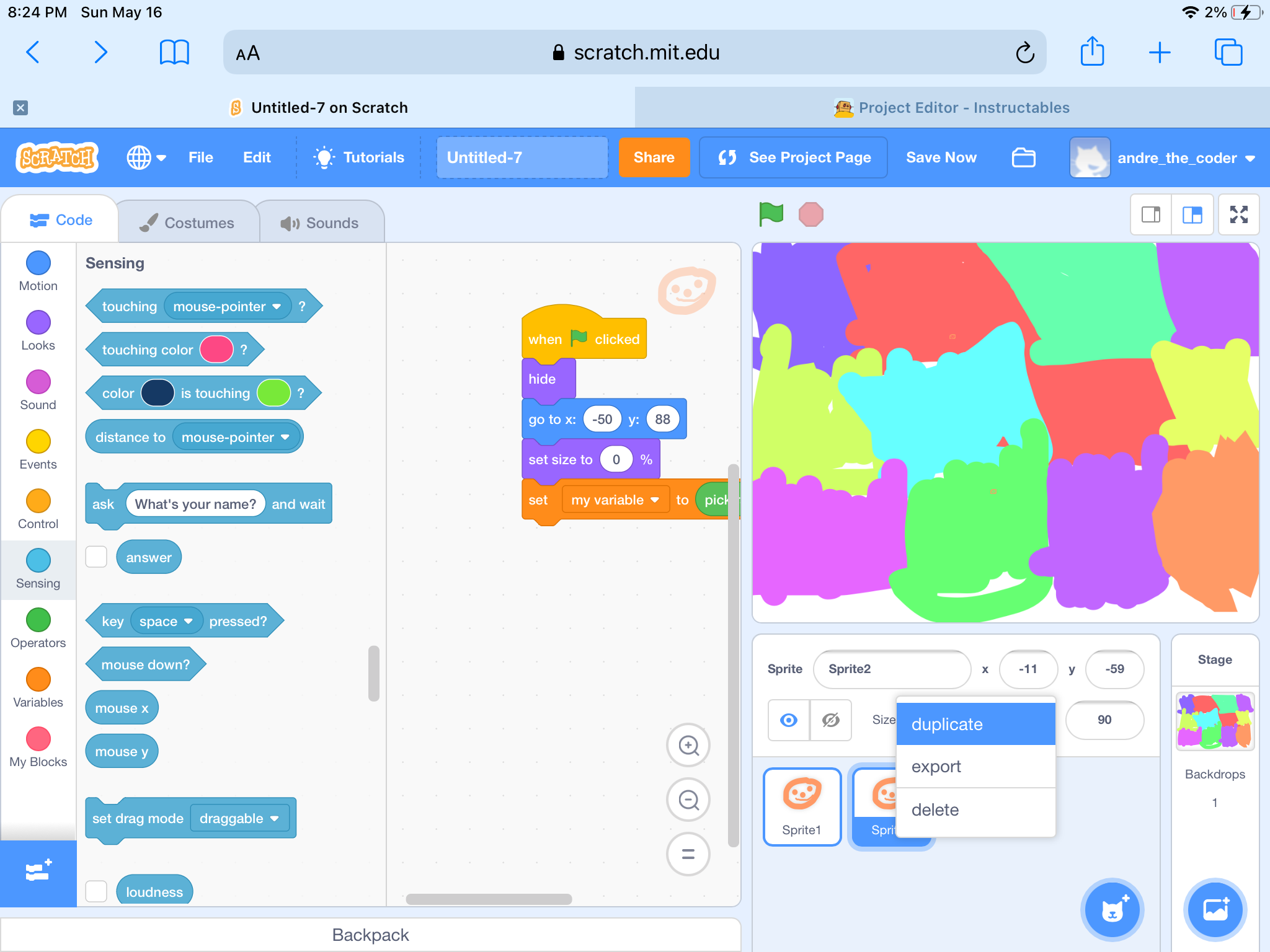Image resolution: width=1270 pixels, height=952 pixels.
Task: Click See Project Page
Action: (x=794, y=157)
